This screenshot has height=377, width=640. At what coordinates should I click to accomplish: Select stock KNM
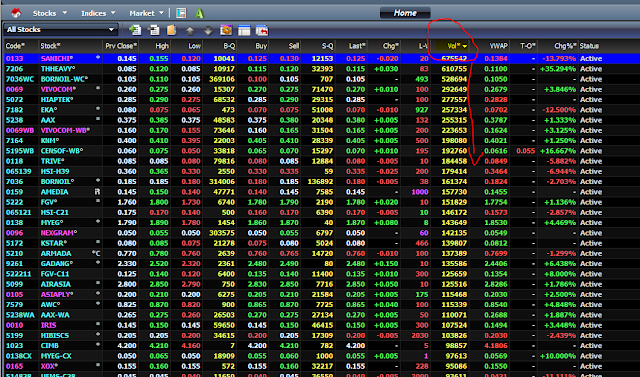[x=49, y=140]
